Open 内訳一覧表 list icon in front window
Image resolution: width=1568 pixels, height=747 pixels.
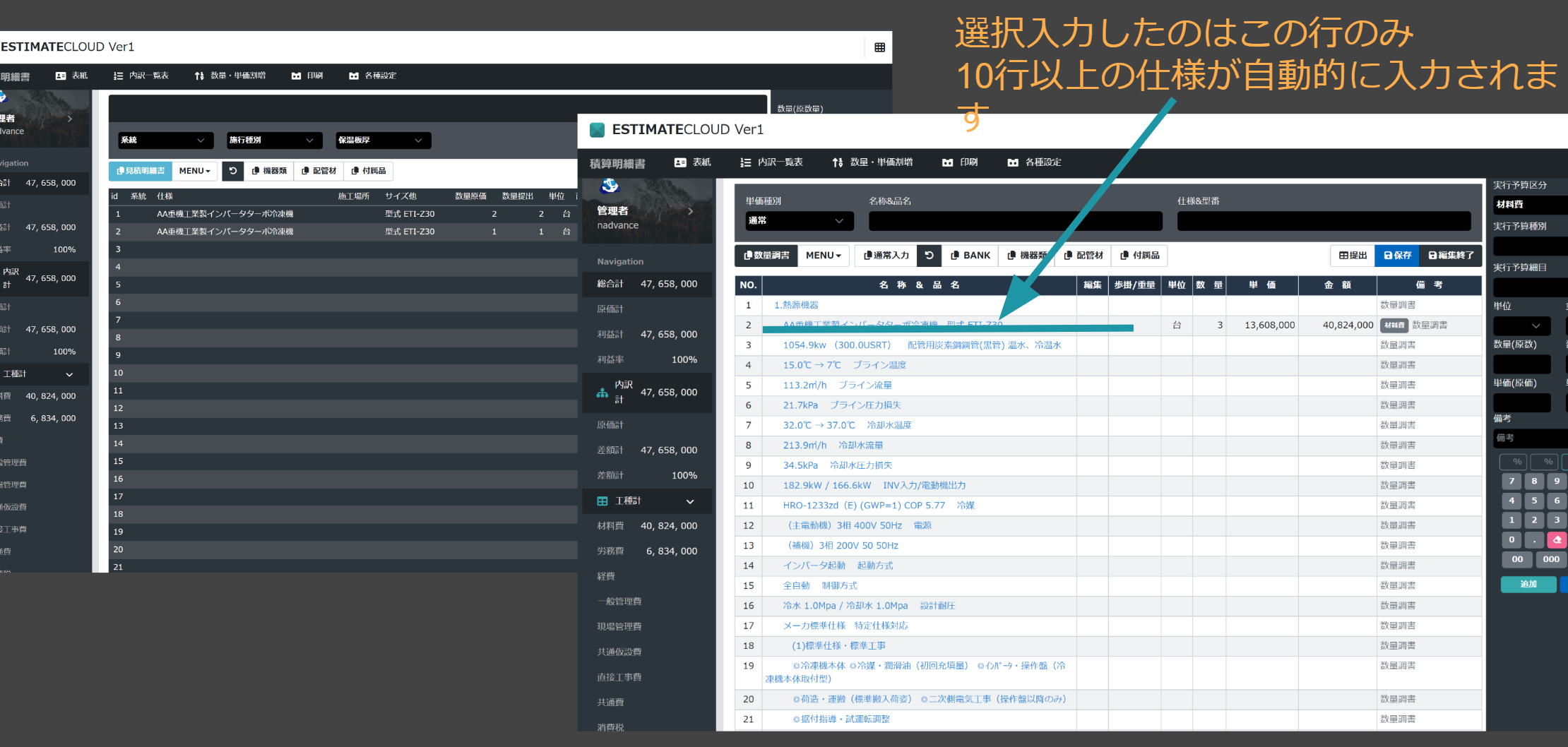coord(745,162)
